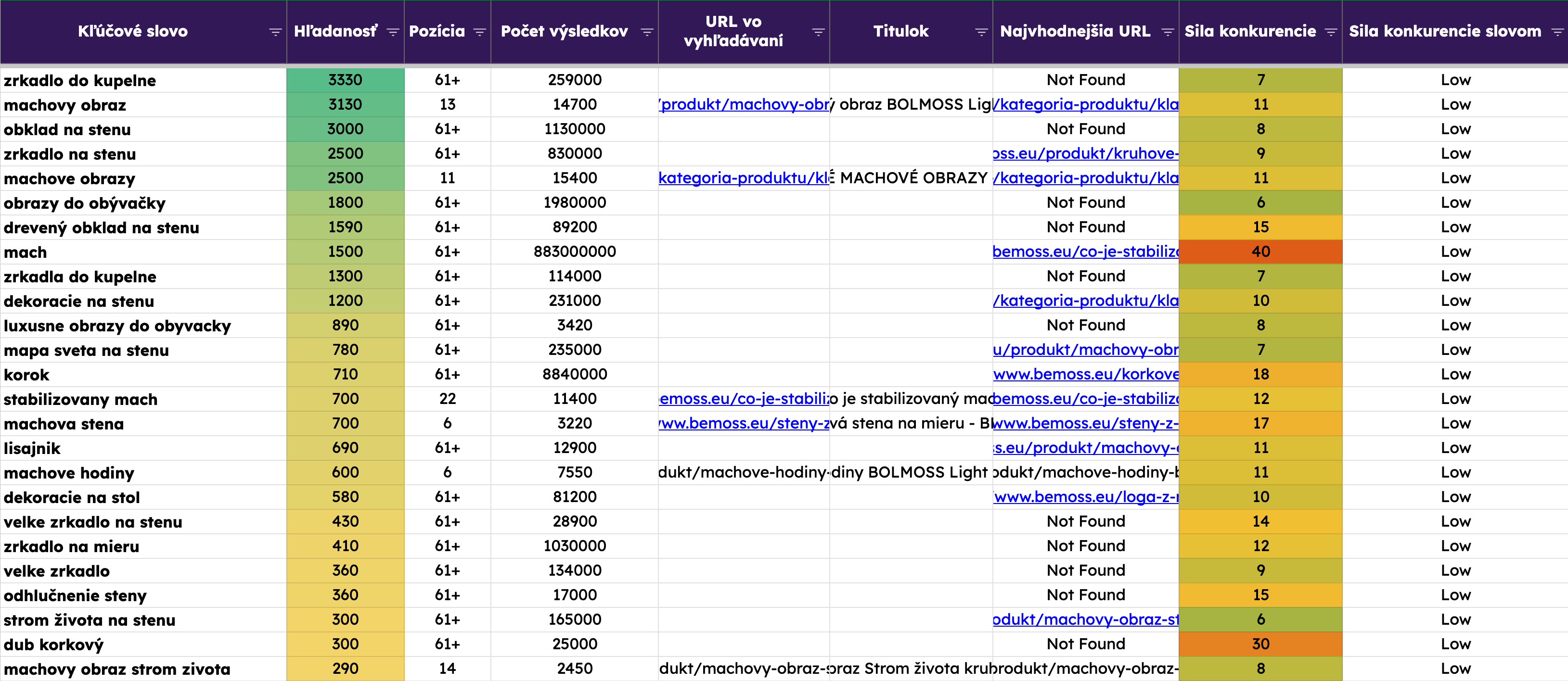Viewport: 1568px width, 681px height.
Task: Select keyword cell 'machovy obraz strom zivota'
Action: pyautogui.click(x=143, y=669)
